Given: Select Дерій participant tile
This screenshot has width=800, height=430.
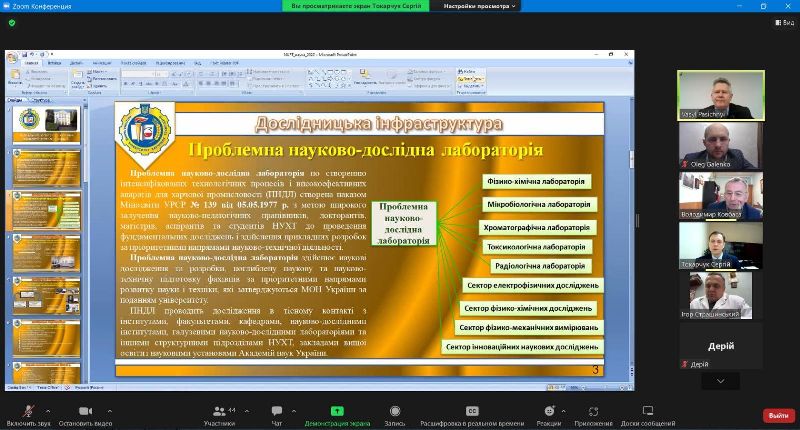Looking at the screenshot, I should point(721,346).
